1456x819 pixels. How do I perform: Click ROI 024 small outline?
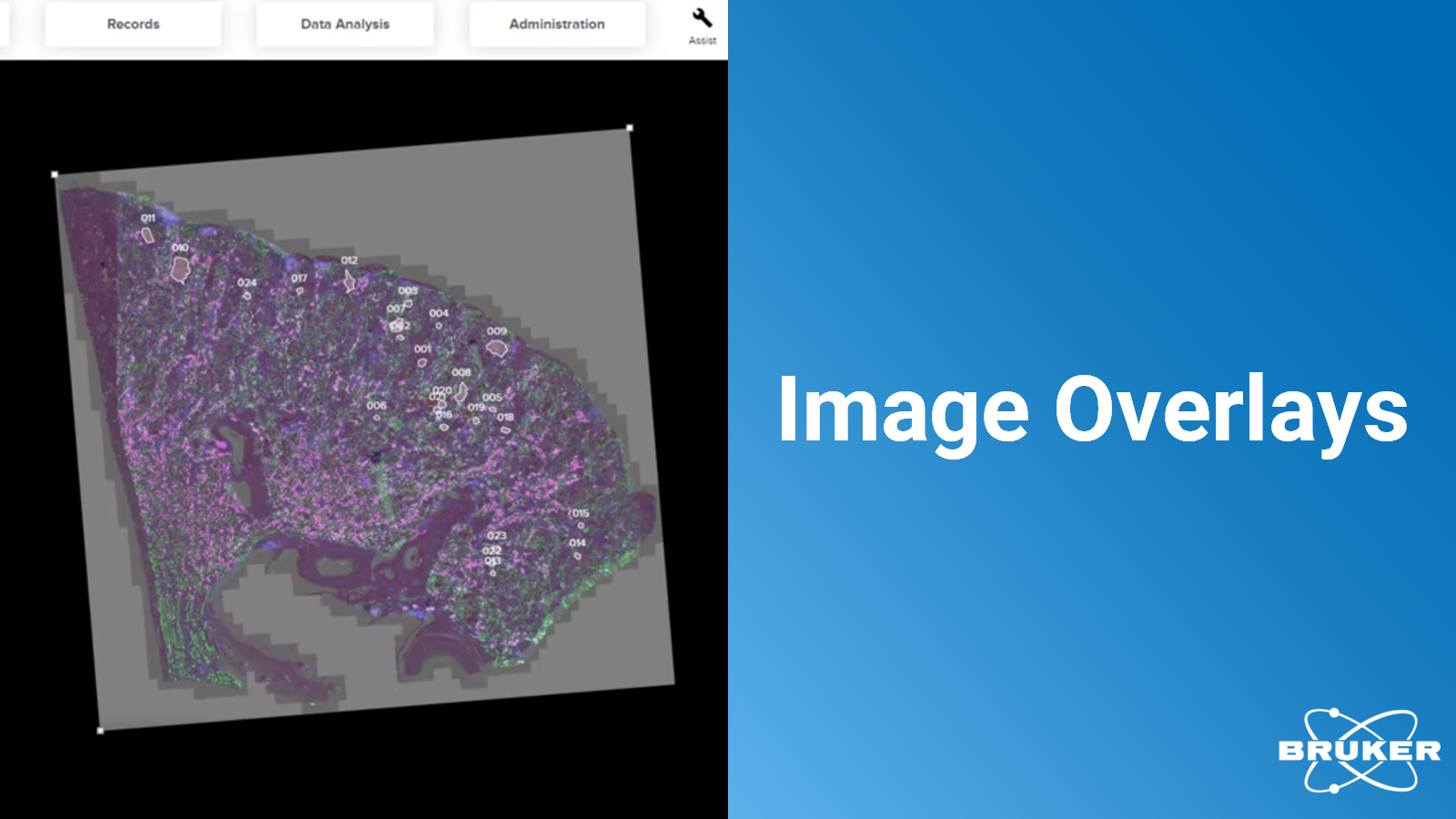(248, 295)
